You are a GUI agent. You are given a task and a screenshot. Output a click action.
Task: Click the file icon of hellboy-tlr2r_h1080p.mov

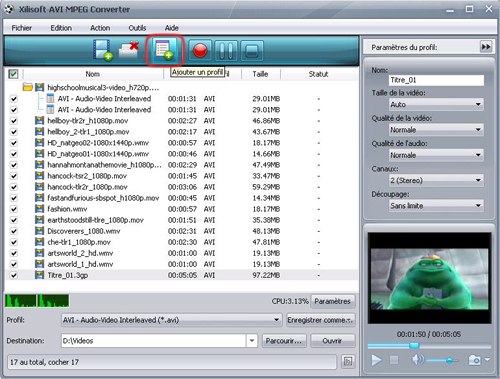39,120
